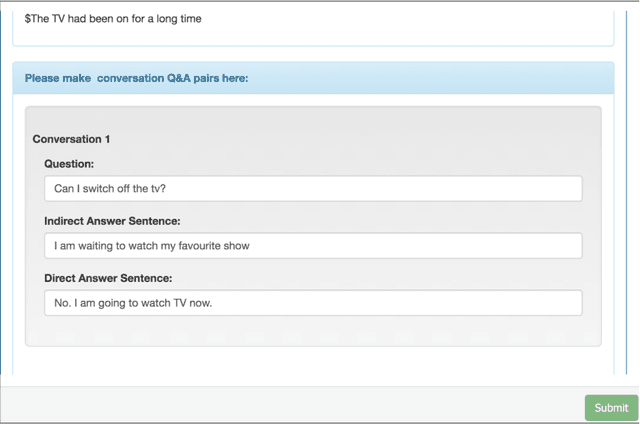Click white space beneath the Conversation 1 panel

(312, 363)
